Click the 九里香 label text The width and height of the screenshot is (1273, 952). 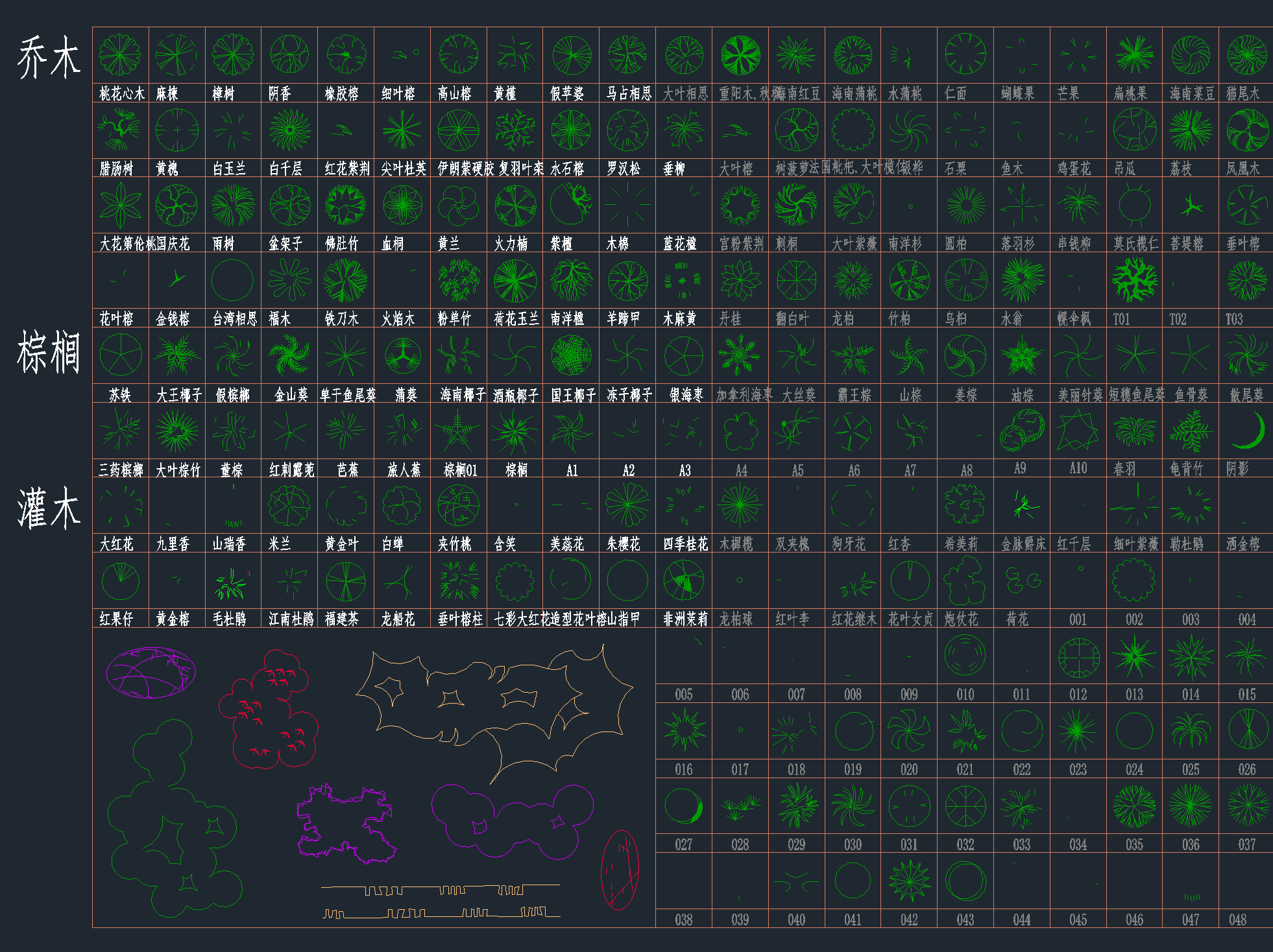click(173, 544)
